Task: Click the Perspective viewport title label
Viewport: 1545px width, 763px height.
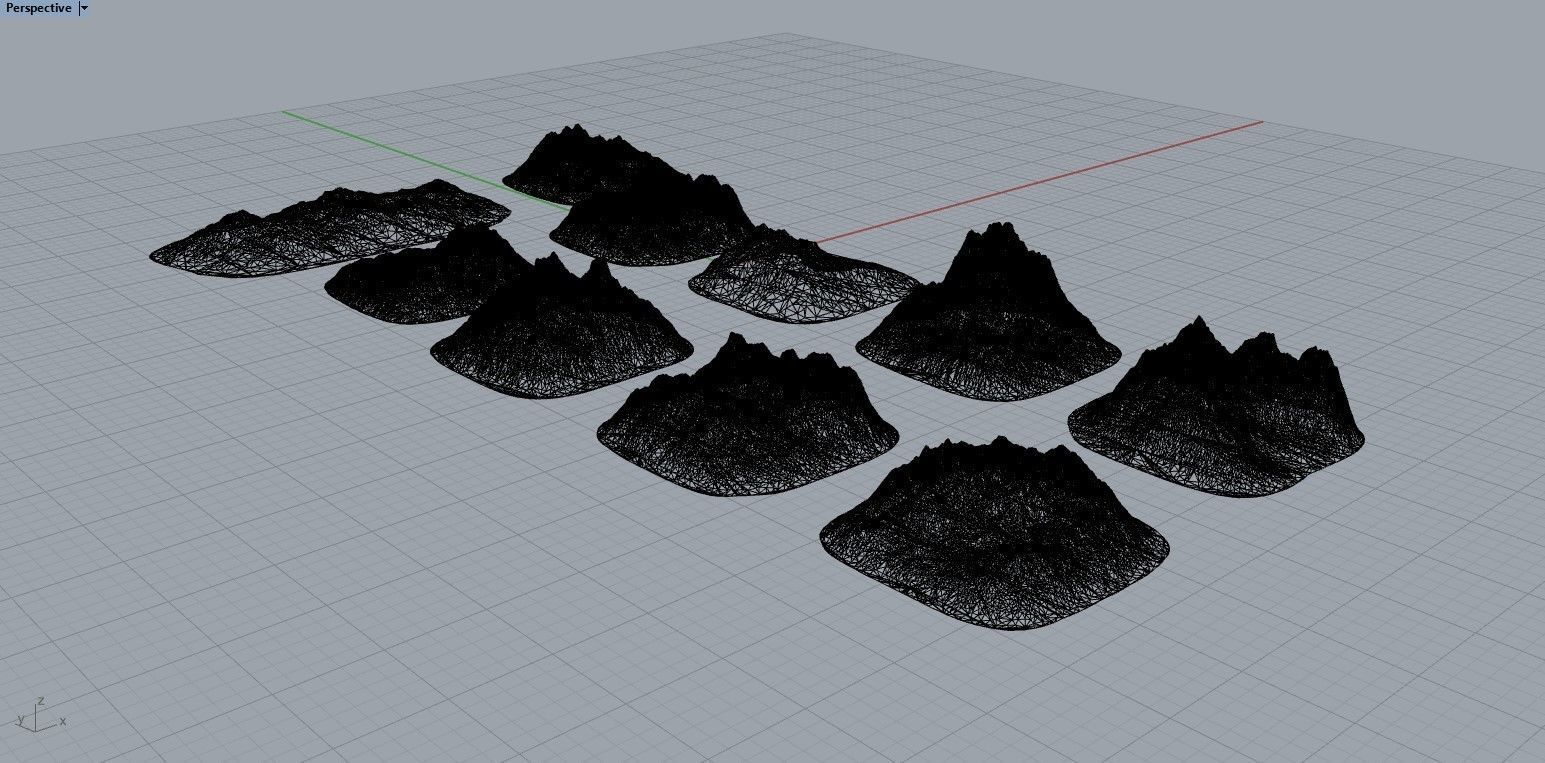Action: tap(38, 8)
